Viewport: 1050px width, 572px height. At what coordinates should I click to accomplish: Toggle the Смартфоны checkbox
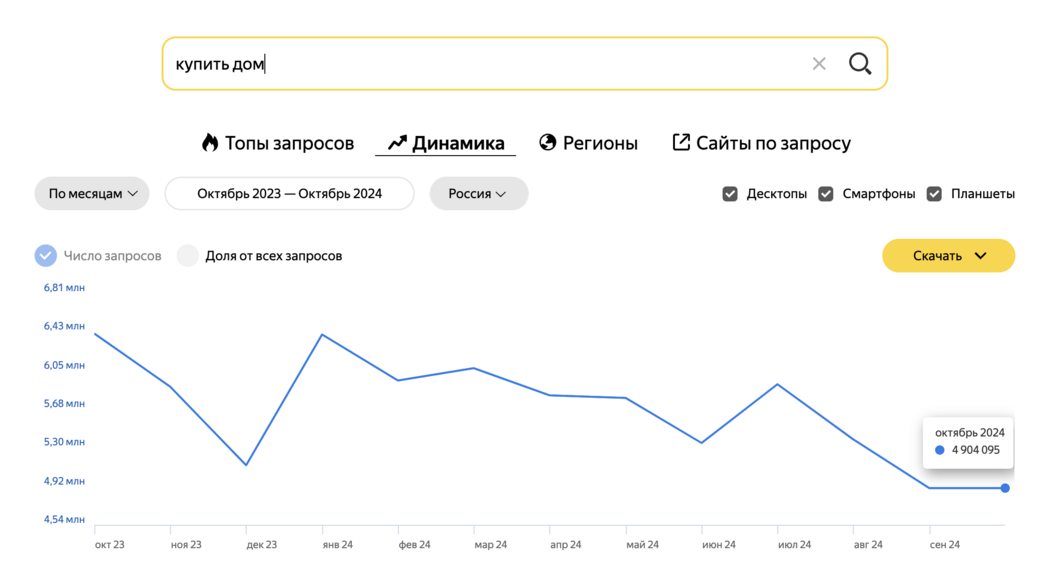826,194
